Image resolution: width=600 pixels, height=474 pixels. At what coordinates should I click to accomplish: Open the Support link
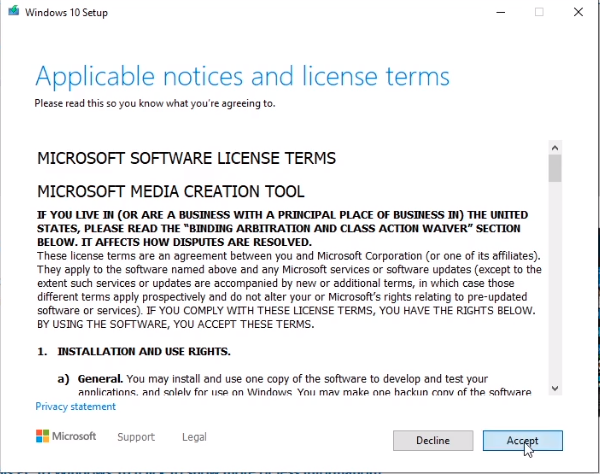136,437
